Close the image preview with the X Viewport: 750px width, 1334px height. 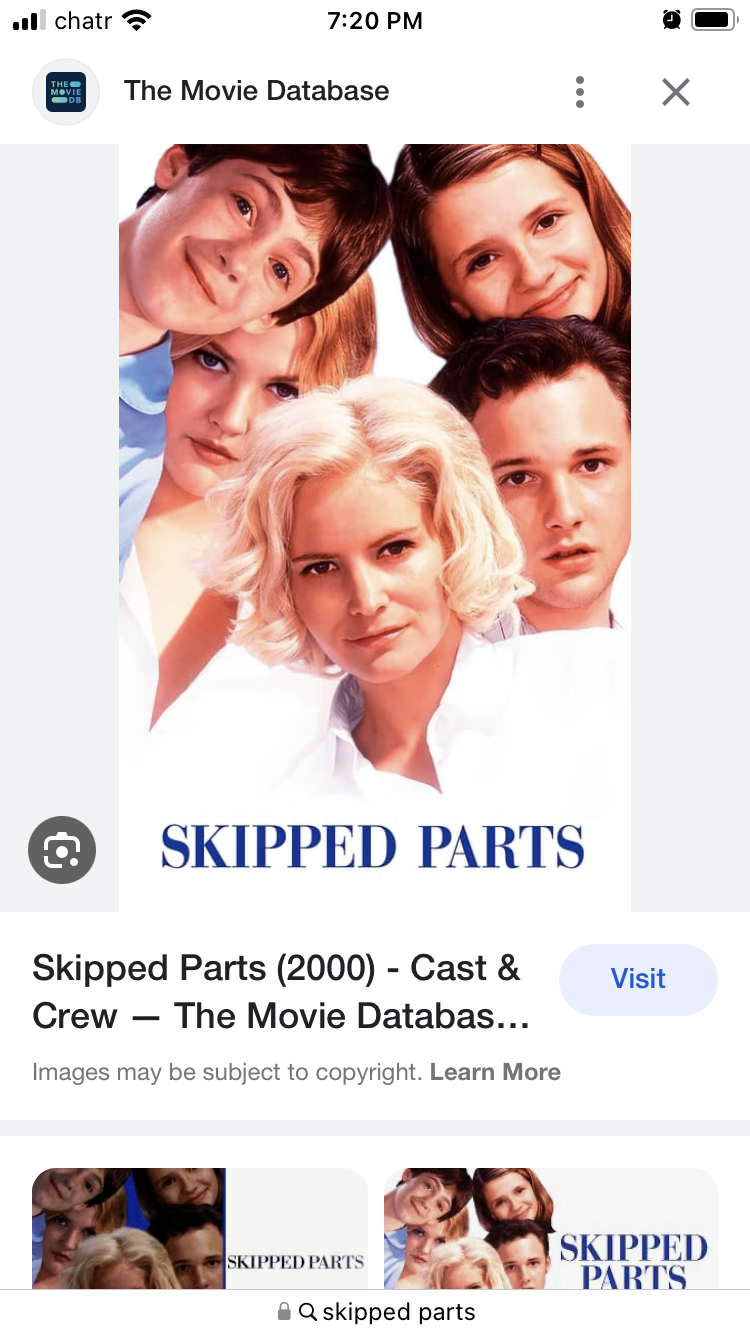pyautogui.click(x=676, y=92)
